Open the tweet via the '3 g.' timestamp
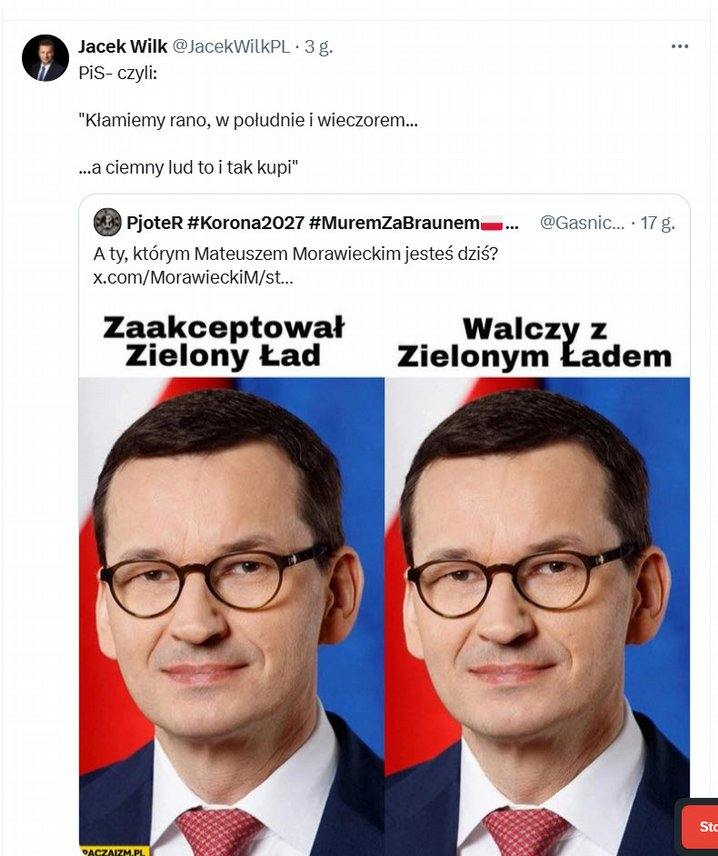The width and height of the screenshot is (718, 856). [x=319, y=47]
